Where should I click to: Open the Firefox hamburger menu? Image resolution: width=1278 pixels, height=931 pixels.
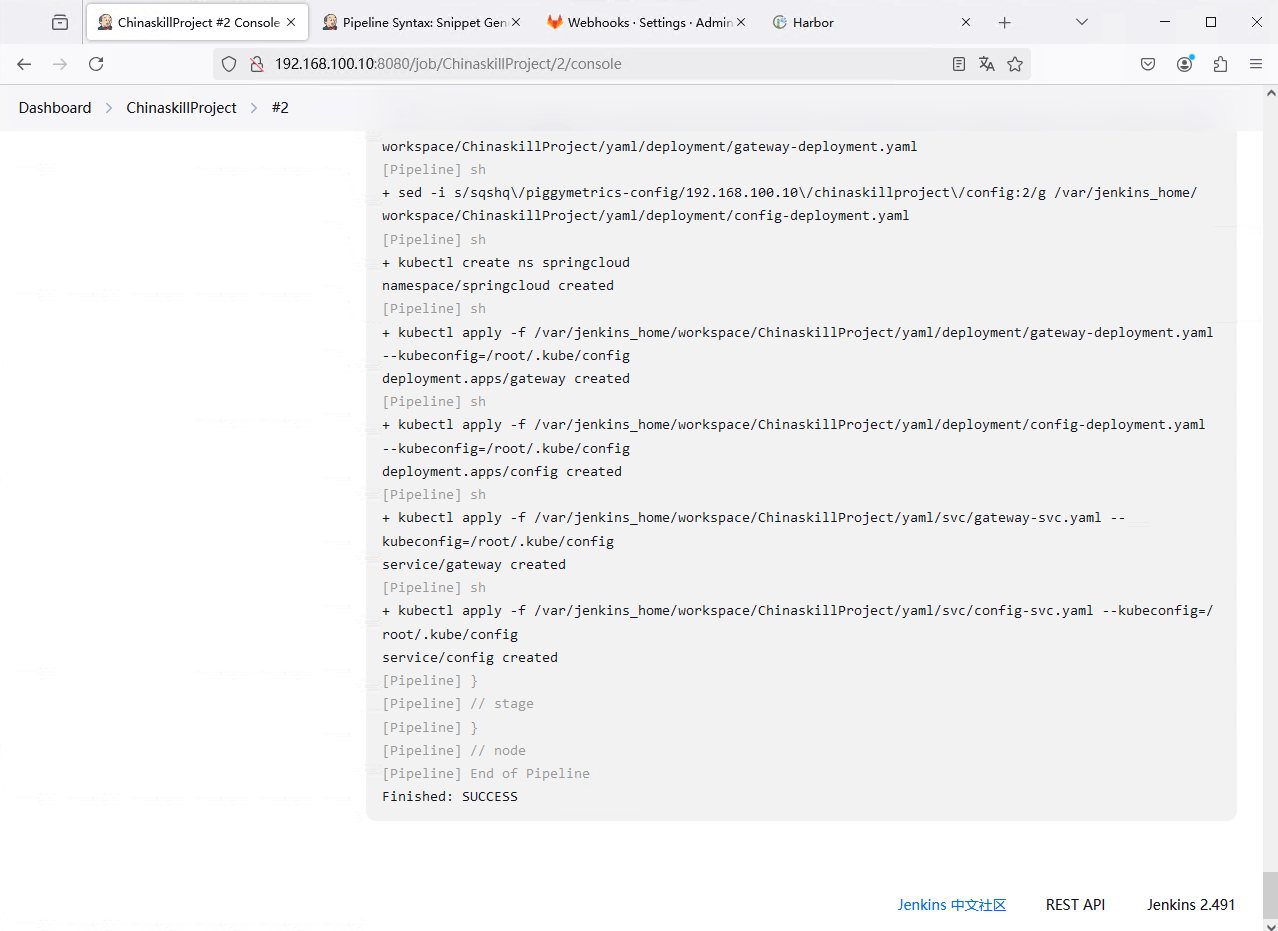point(1256,64)
